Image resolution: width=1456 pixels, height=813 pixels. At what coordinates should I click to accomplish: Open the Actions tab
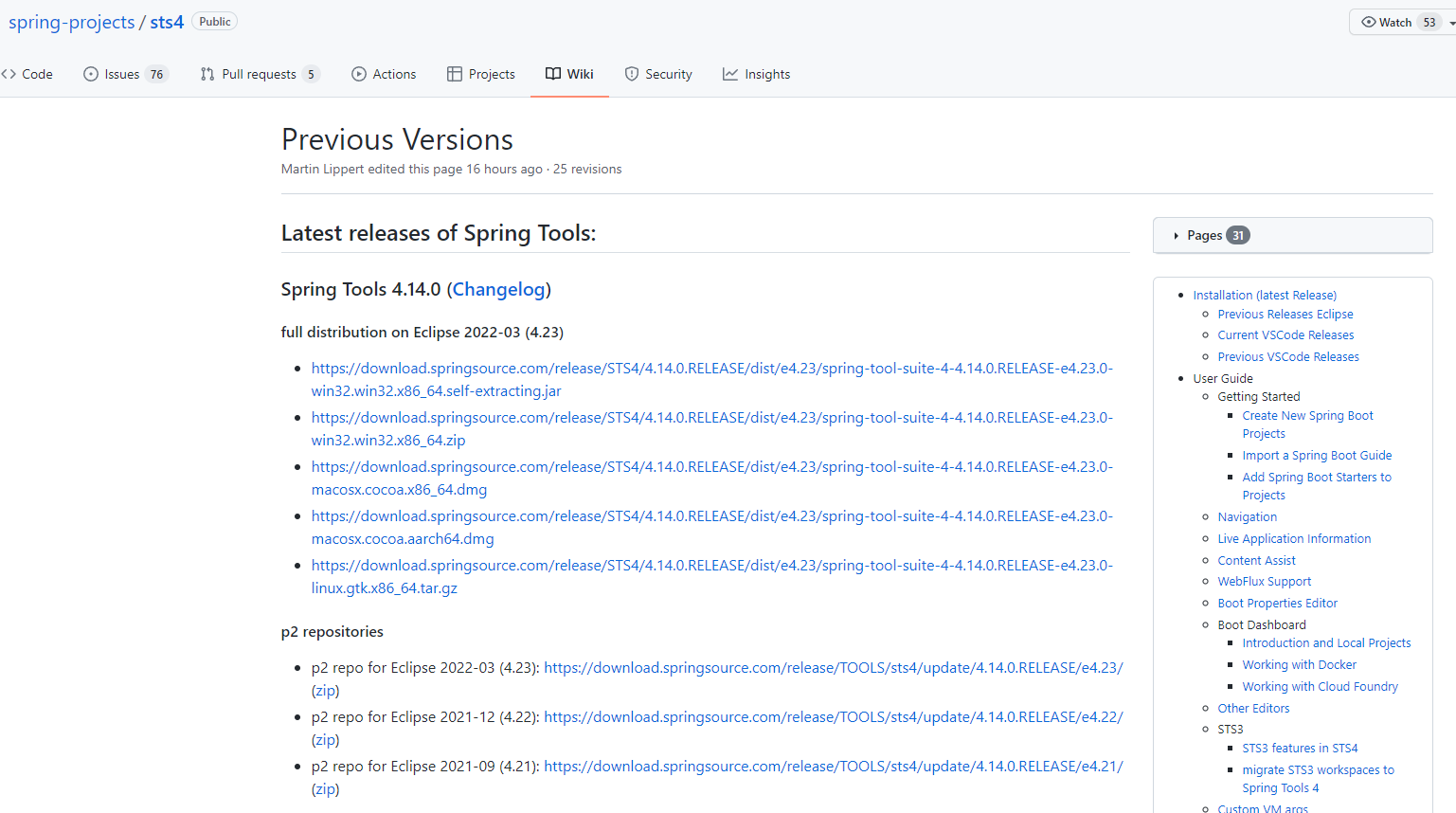[384, 74]
